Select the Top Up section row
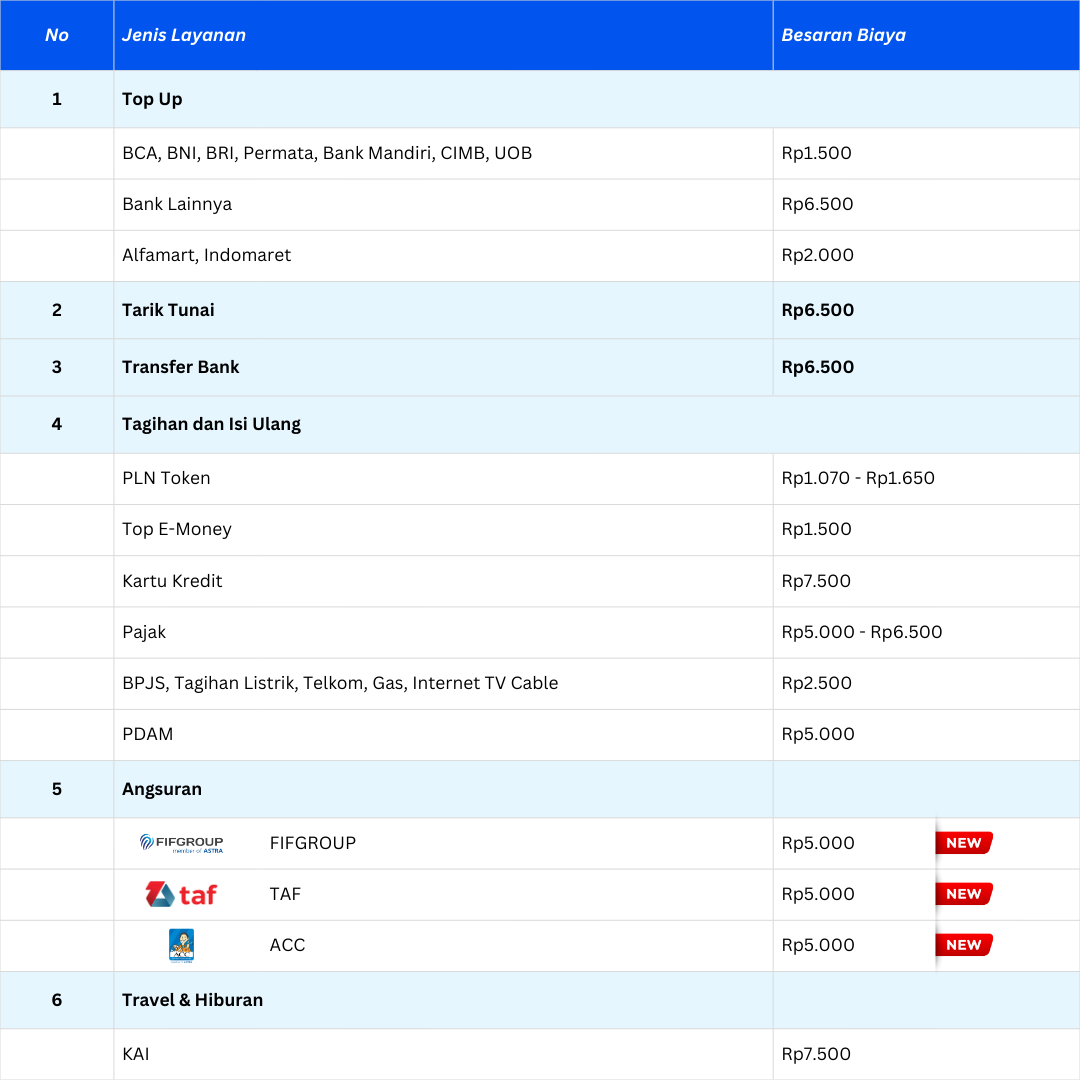 pos(152,99)
